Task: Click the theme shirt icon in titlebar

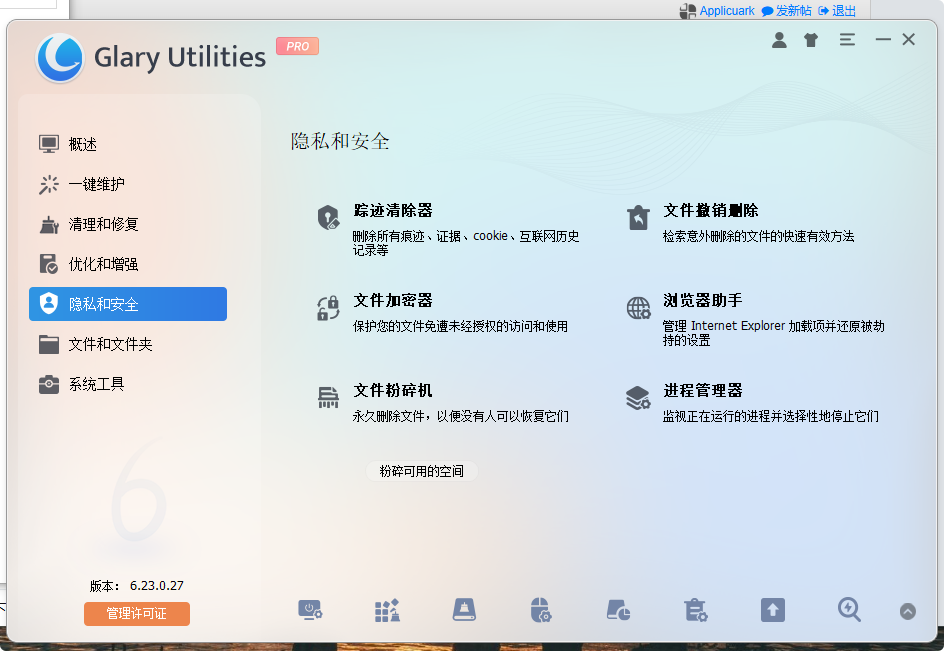Action: (x=811, y=39)
